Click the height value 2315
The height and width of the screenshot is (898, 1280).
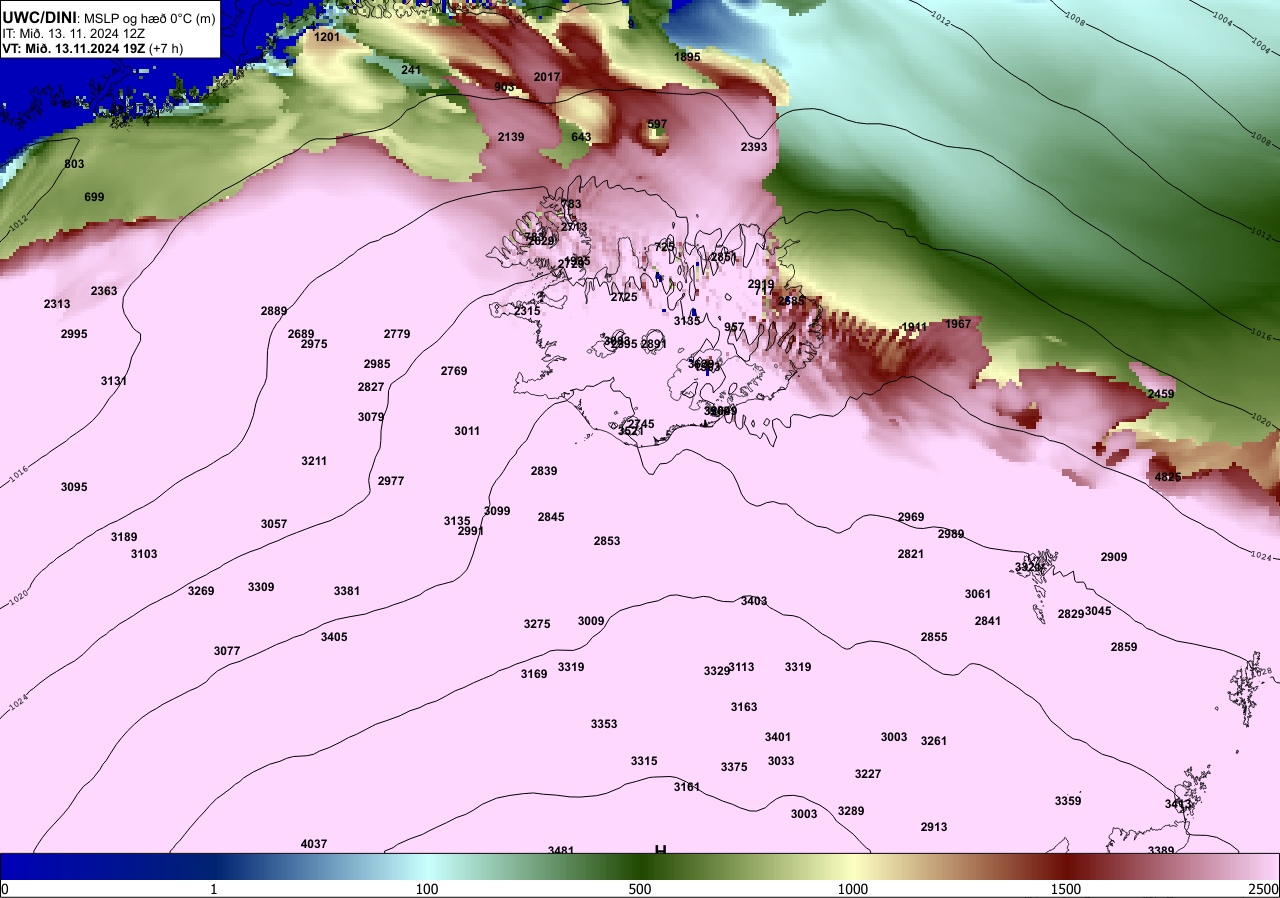point(527,311)
